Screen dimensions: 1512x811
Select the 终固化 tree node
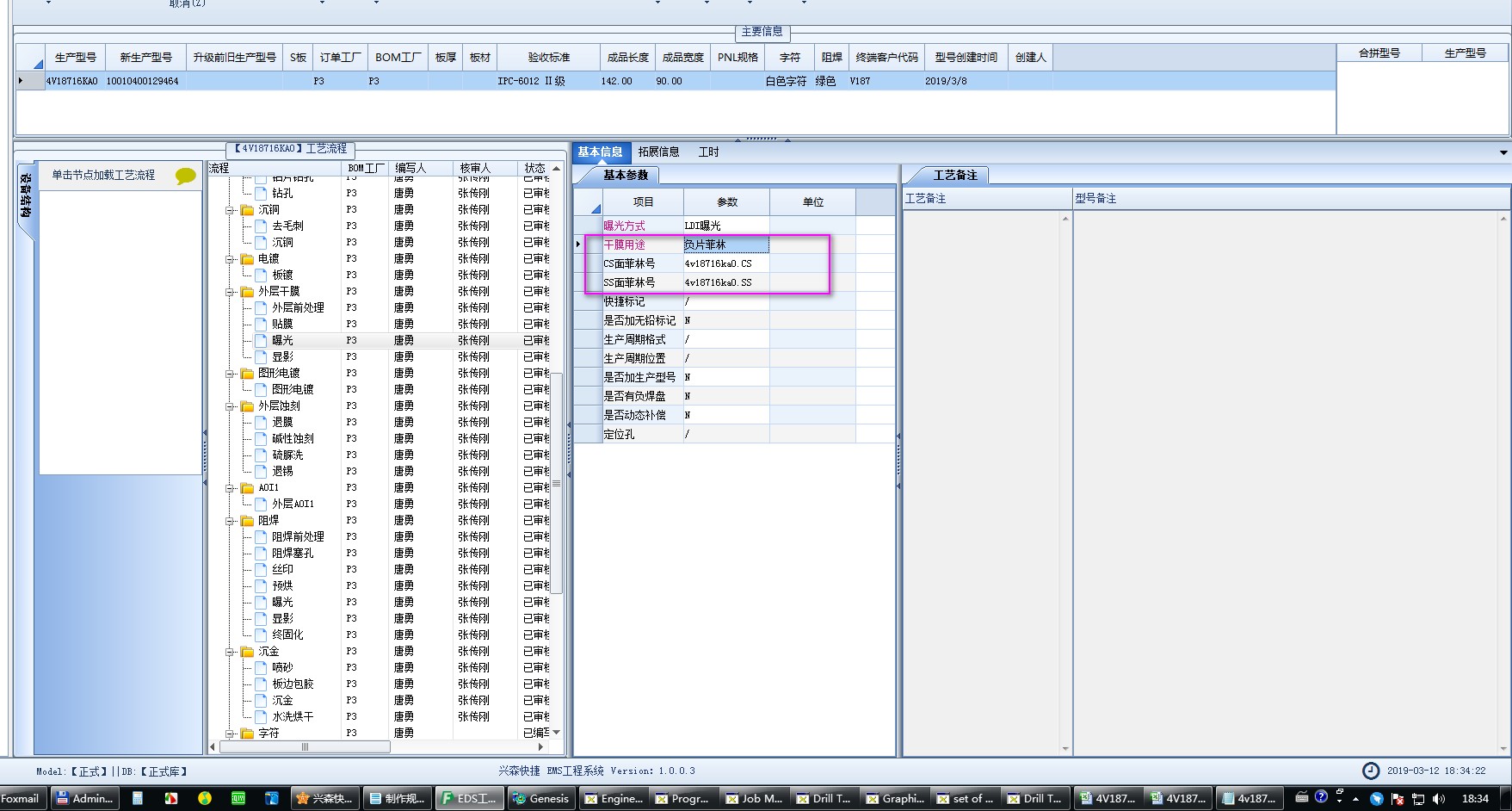(287, 635)
